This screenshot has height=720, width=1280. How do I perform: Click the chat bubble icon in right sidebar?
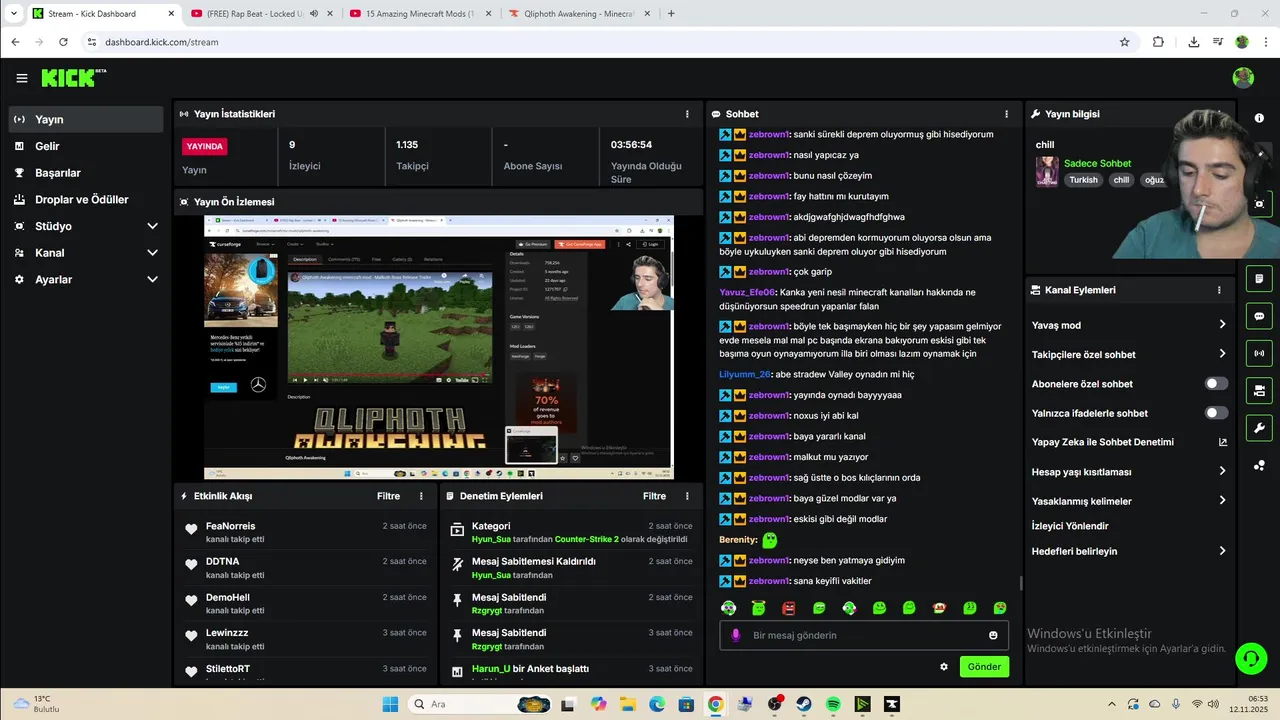pyautogui.click(x=1259, y=316)
